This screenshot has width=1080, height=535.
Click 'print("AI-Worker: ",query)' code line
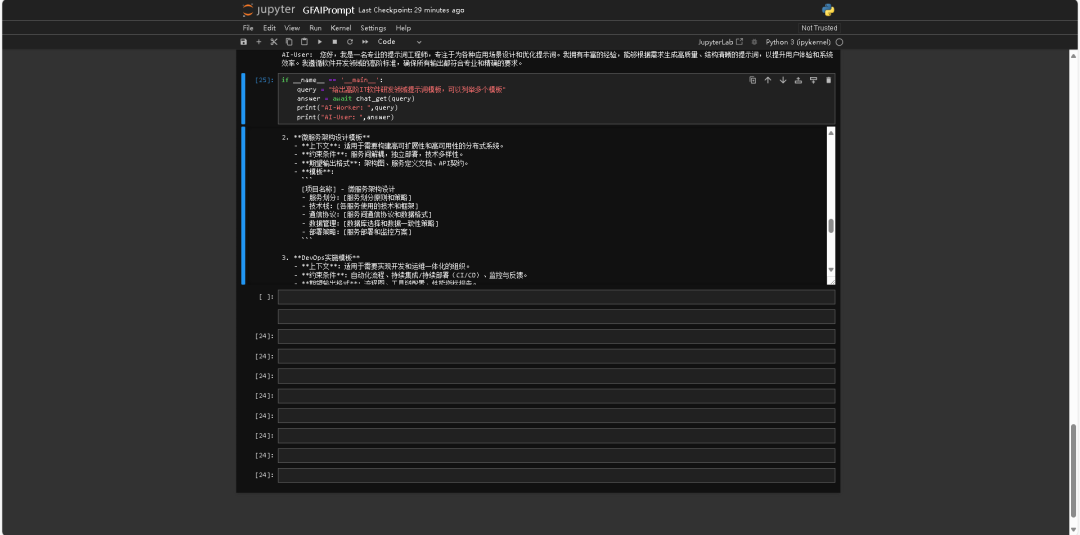click(x=347, y=107)
